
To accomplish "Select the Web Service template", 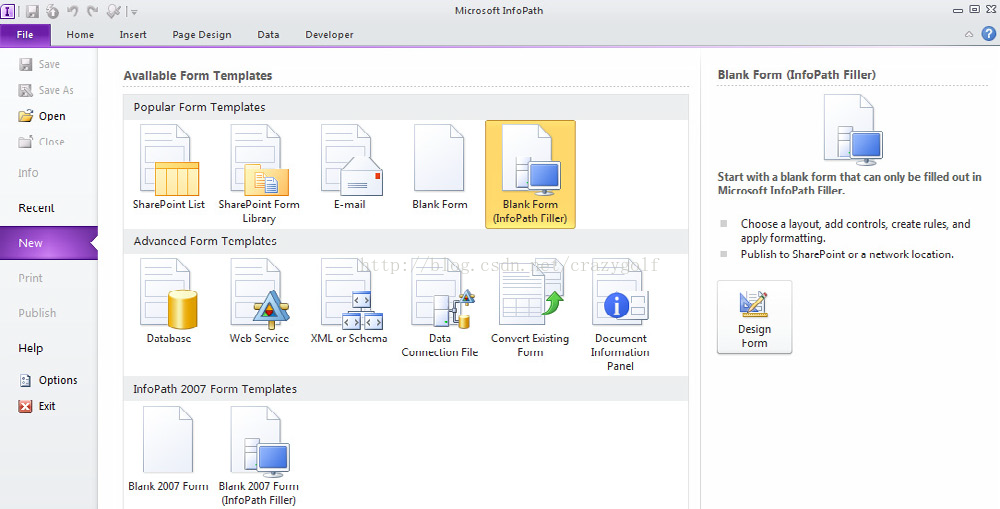I will (x=259, y=301).
